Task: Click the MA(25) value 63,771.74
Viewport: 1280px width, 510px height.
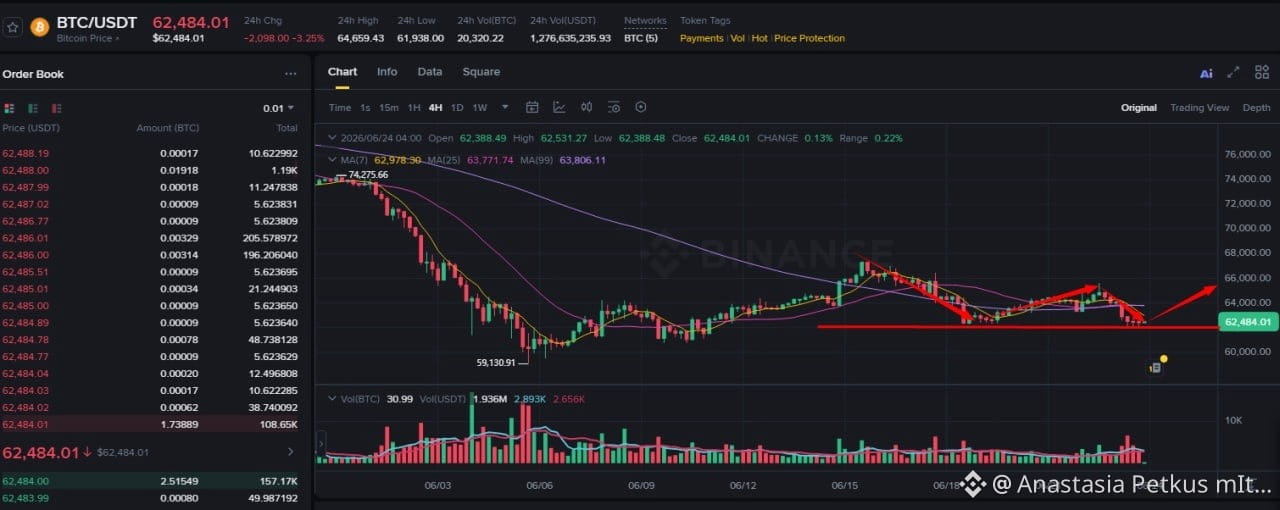Action: [x=489, y=160]
